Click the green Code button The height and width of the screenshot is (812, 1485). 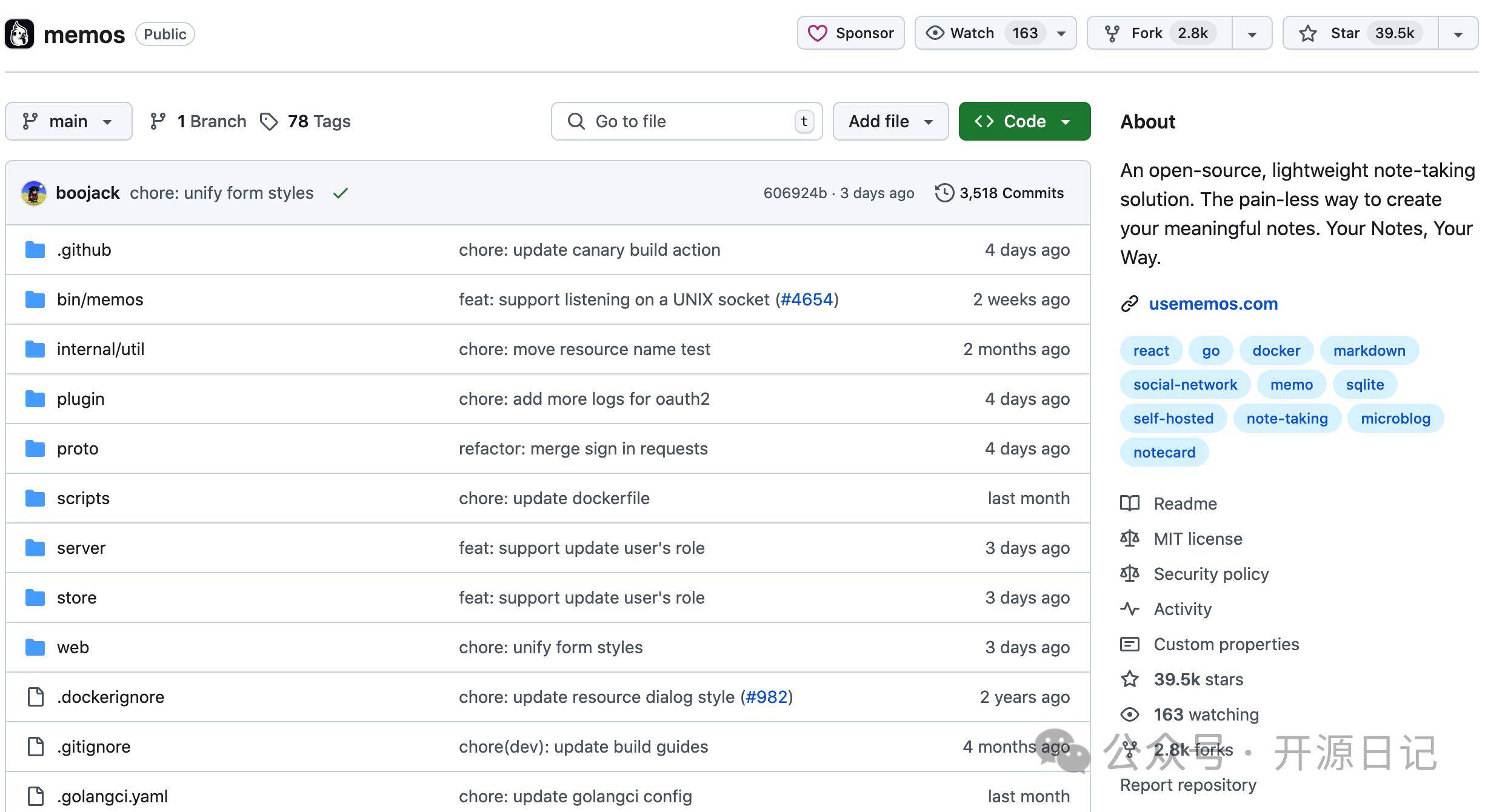(1024, 121)
